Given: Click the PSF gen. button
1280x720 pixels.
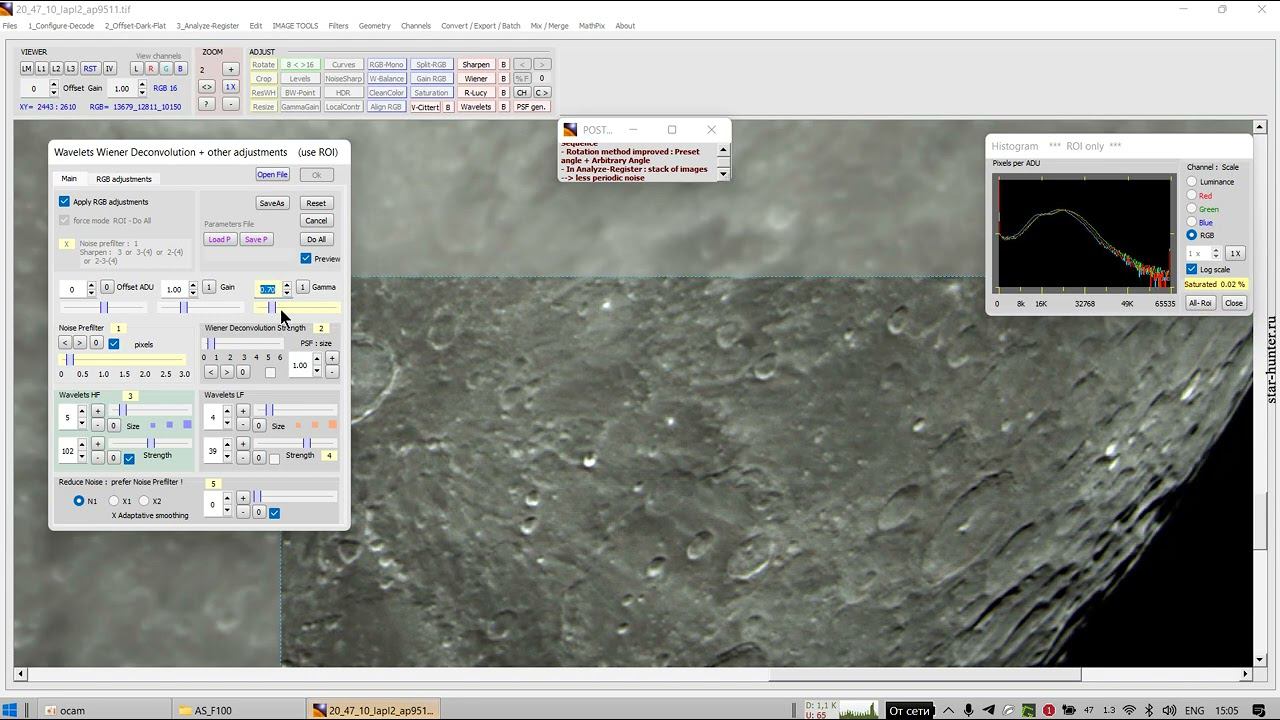Looking at the screenshot, I should tap(531, 107).
